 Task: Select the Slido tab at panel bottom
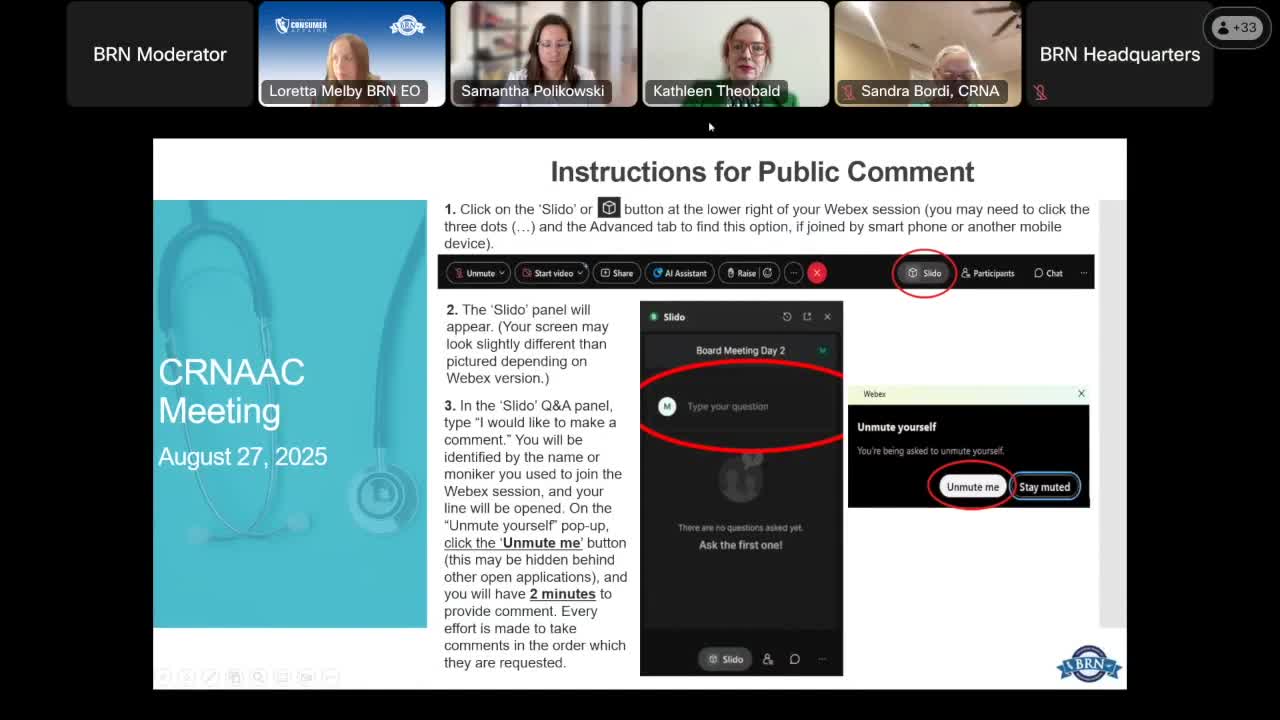(725, 659)
